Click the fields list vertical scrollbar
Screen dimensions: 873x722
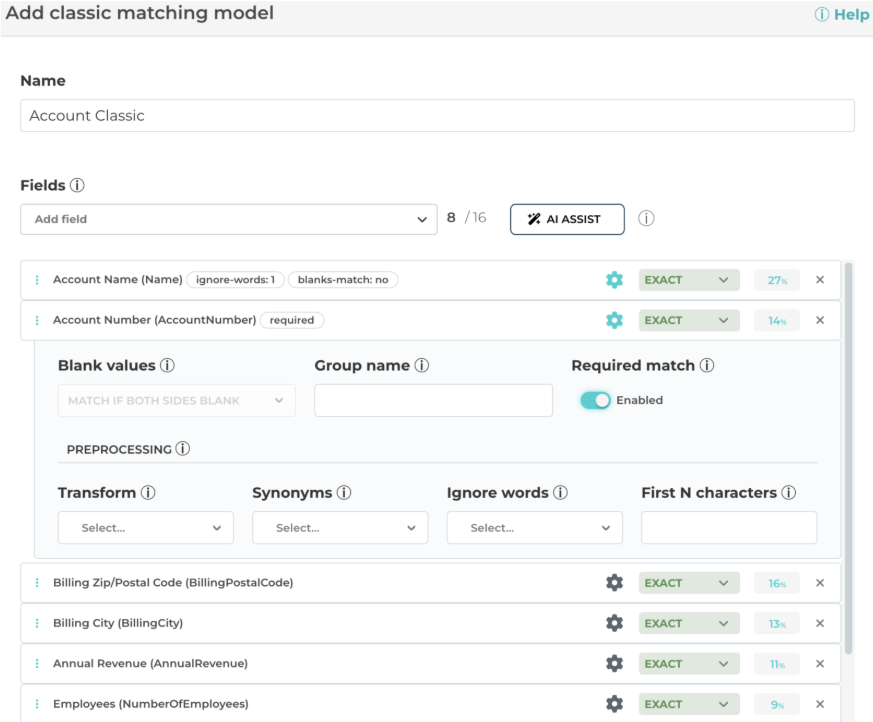(x=849, y=458)
